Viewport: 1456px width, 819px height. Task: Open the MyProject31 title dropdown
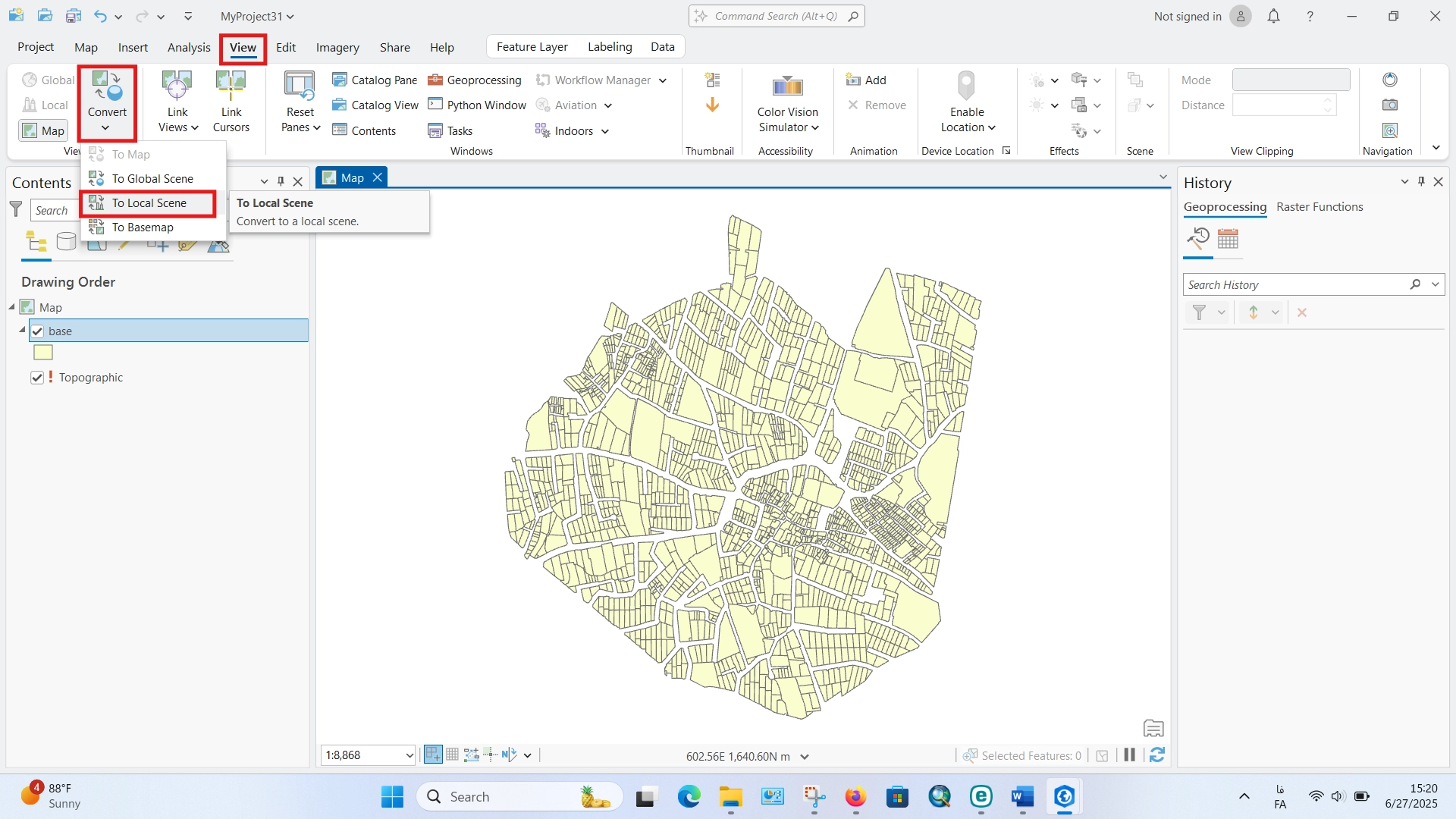(257, 16)
